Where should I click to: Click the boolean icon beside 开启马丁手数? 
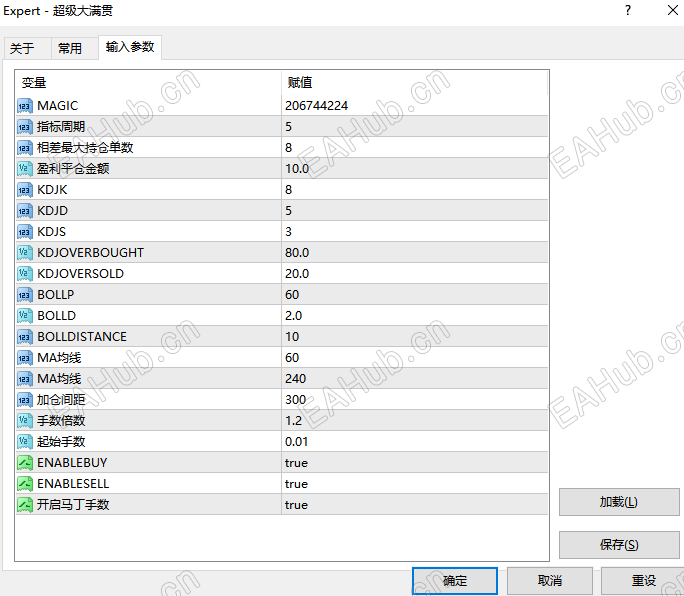24,504
